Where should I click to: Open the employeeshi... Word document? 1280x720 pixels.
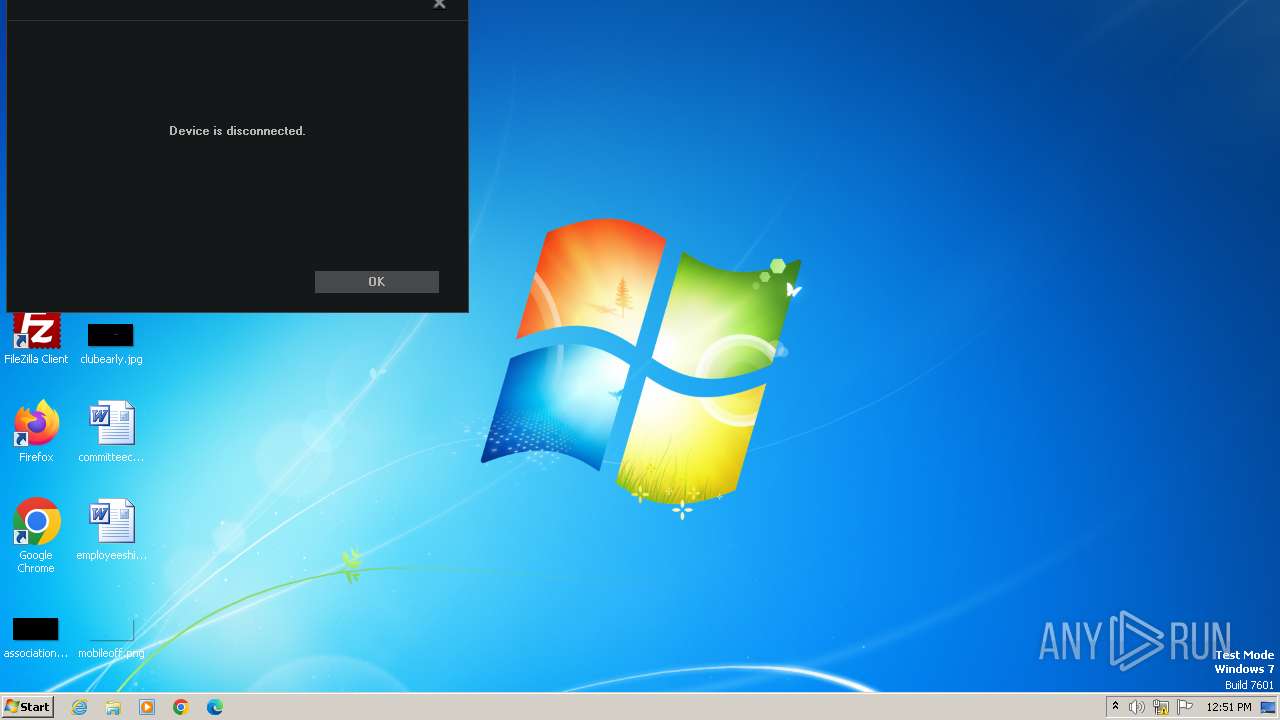pyautogui.click(x=111, y=530)
